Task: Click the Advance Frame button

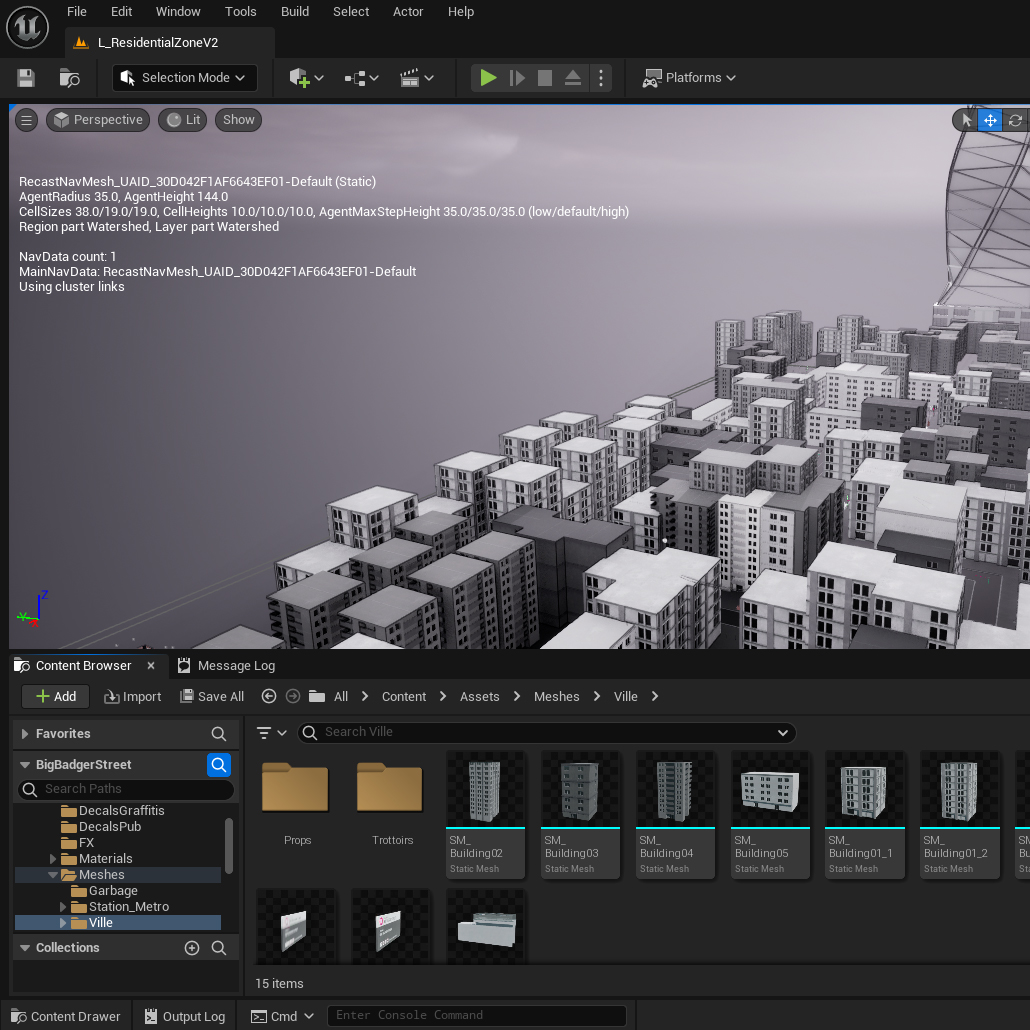Action: point(517,78)
